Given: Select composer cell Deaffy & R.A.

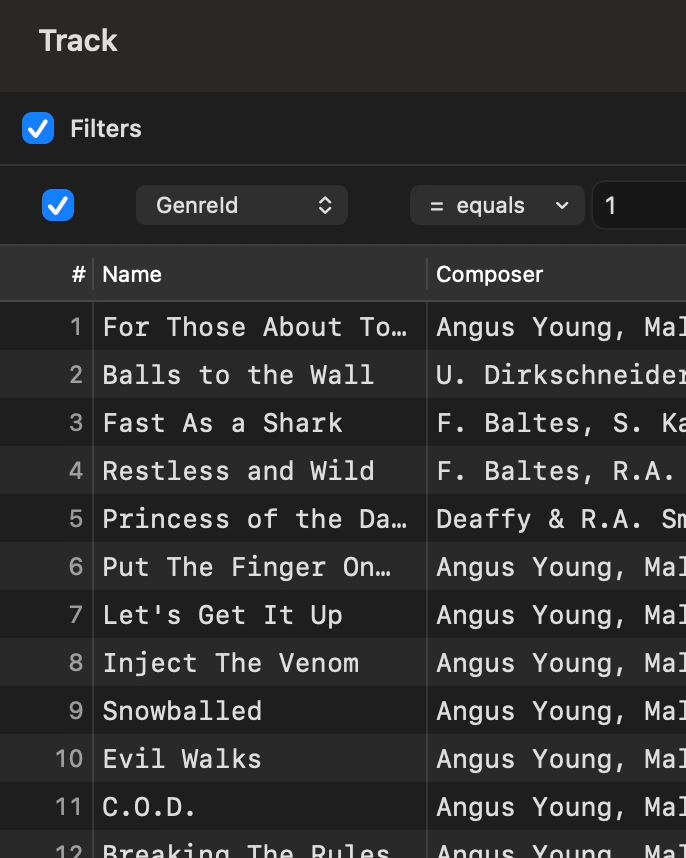Looking at the screenshot, I should (x=556, y=519).
